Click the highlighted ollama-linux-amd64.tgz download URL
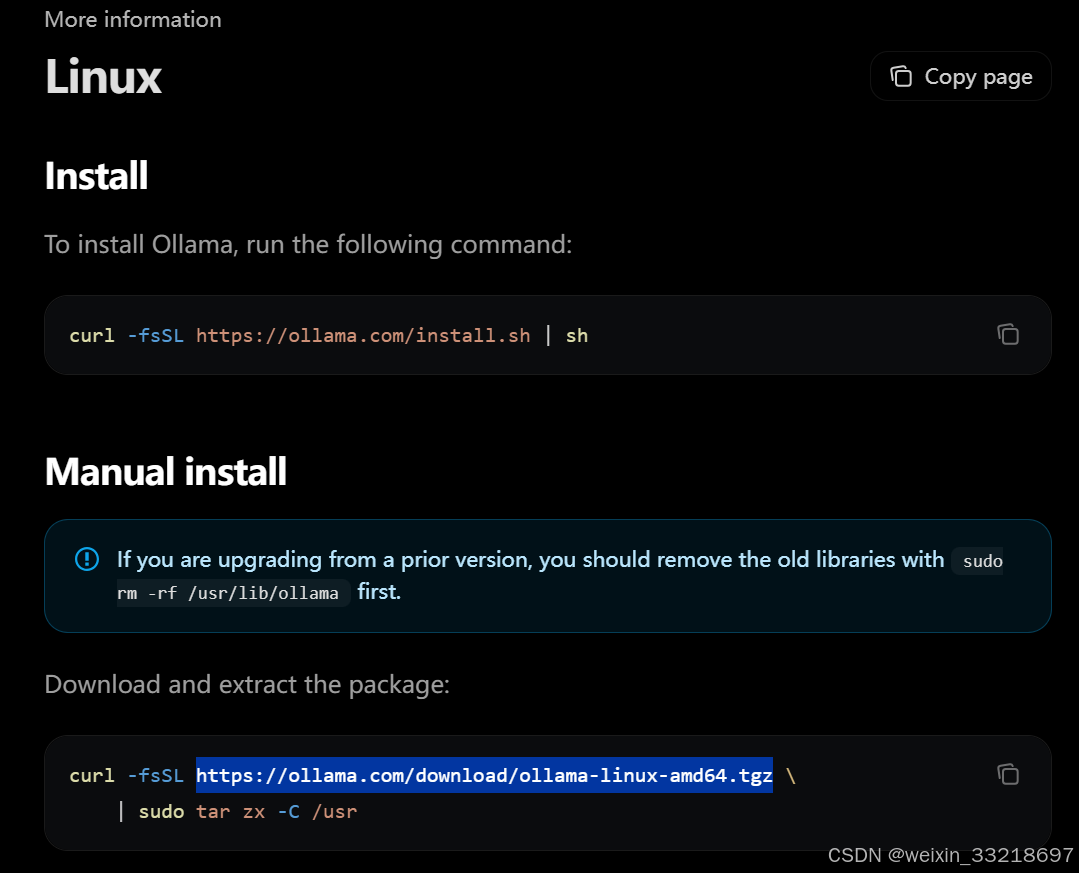 484,775
